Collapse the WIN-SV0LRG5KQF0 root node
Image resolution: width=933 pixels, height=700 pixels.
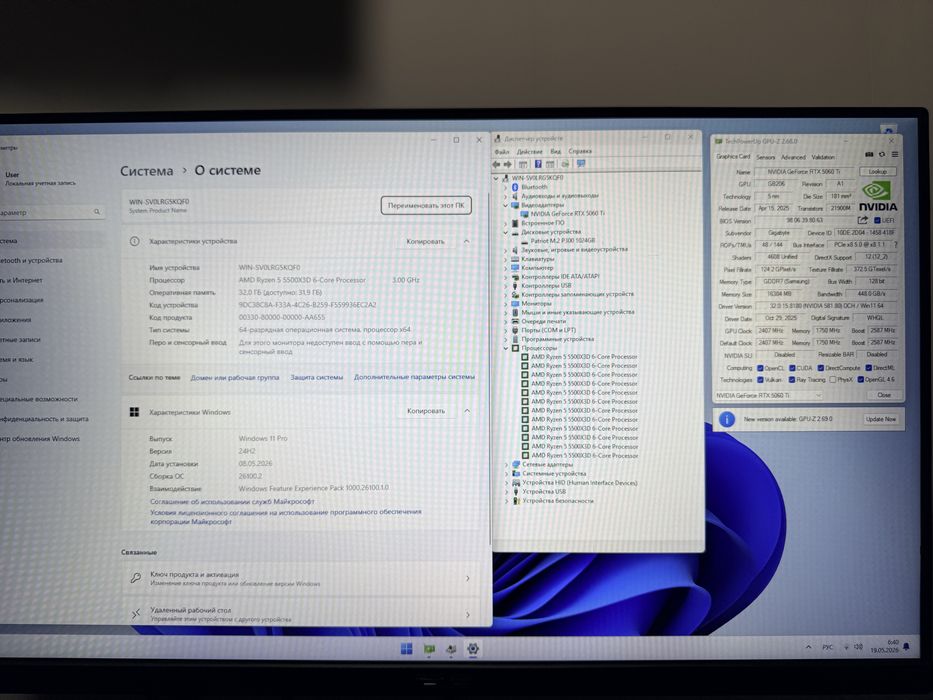coord(496,178)
